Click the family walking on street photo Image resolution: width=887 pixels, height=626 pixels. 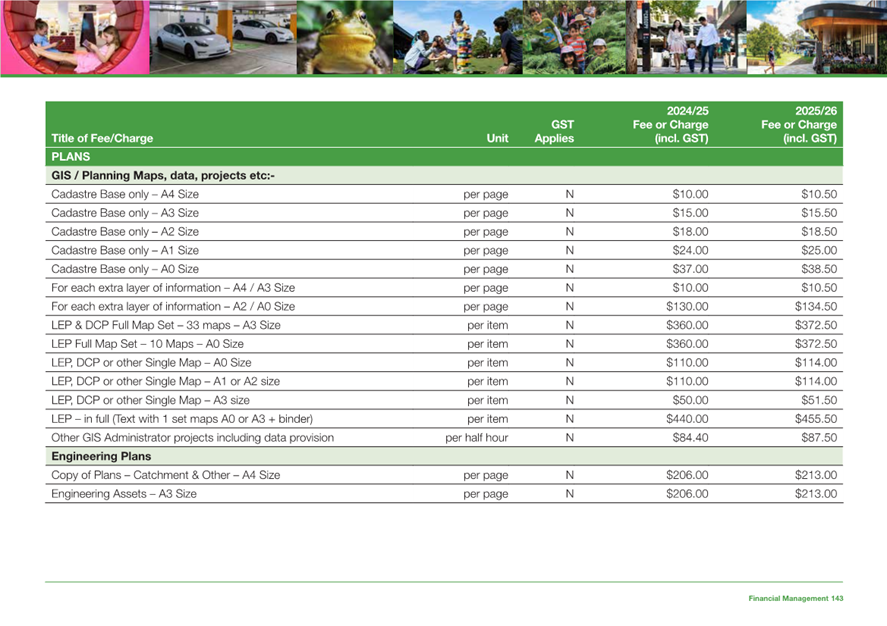[x=686, y=37]
